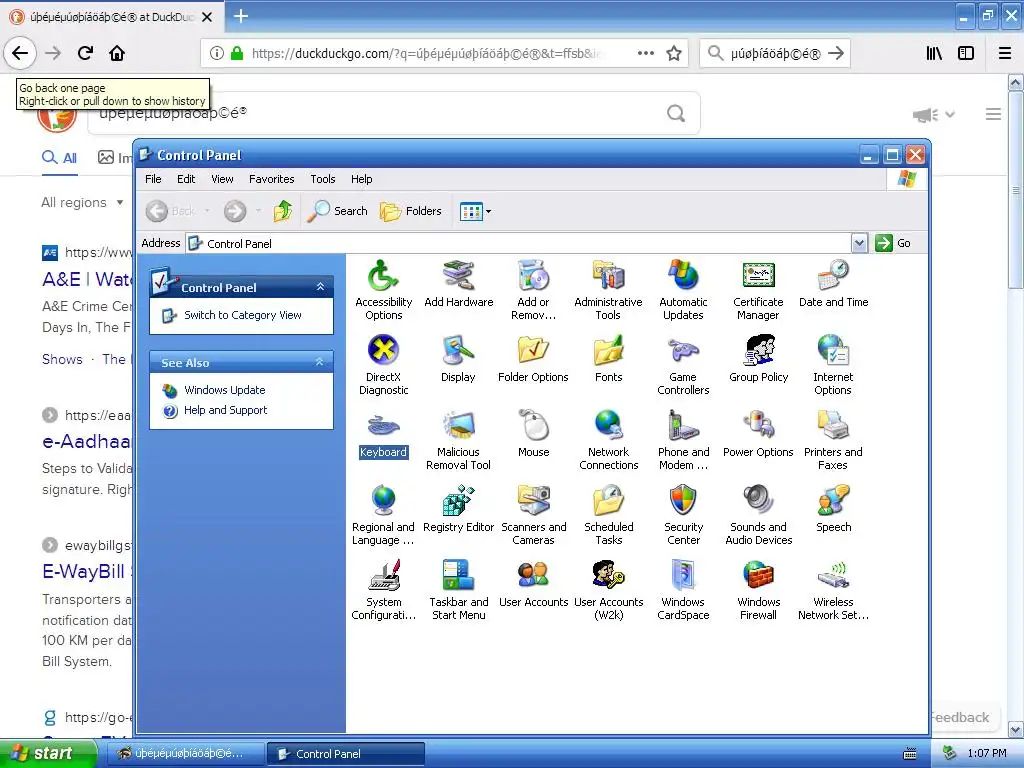Click the Go button beside Address
This screenshot has width=1024, height=768.
click(x=893, y=243)
